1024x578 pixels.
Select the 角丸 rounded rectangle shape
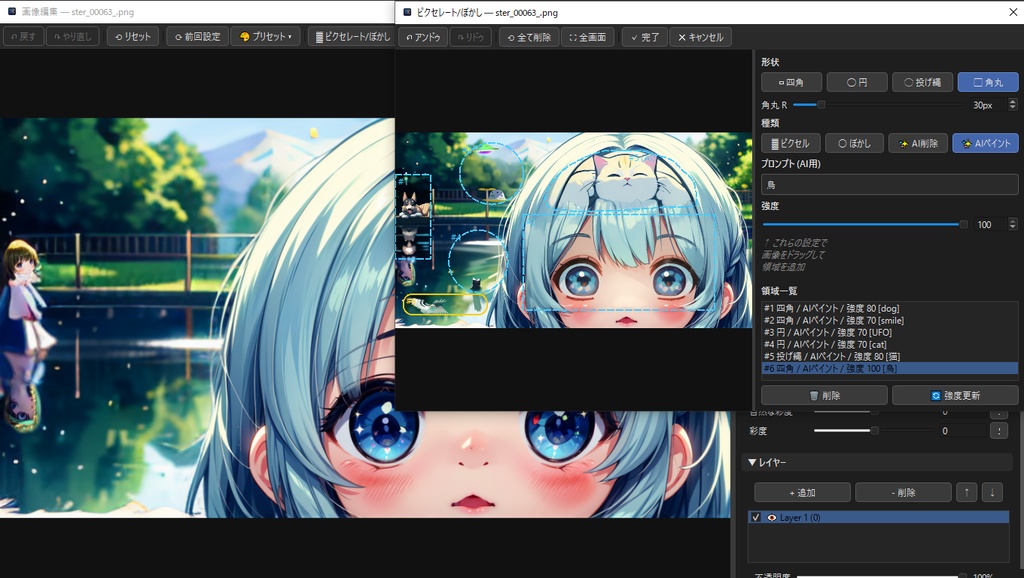987,82
